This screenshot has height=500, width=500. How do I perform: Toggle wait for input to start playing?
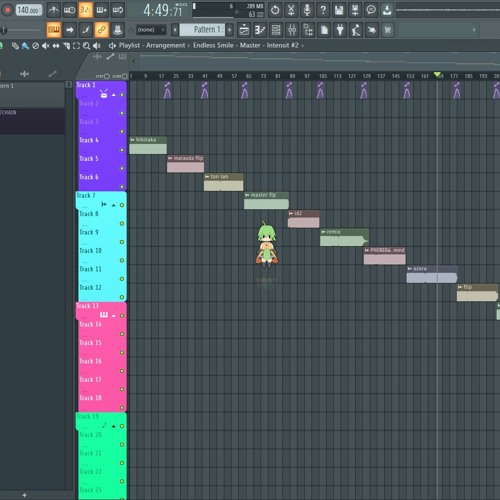pyautogui.click(x=69, y=10)
